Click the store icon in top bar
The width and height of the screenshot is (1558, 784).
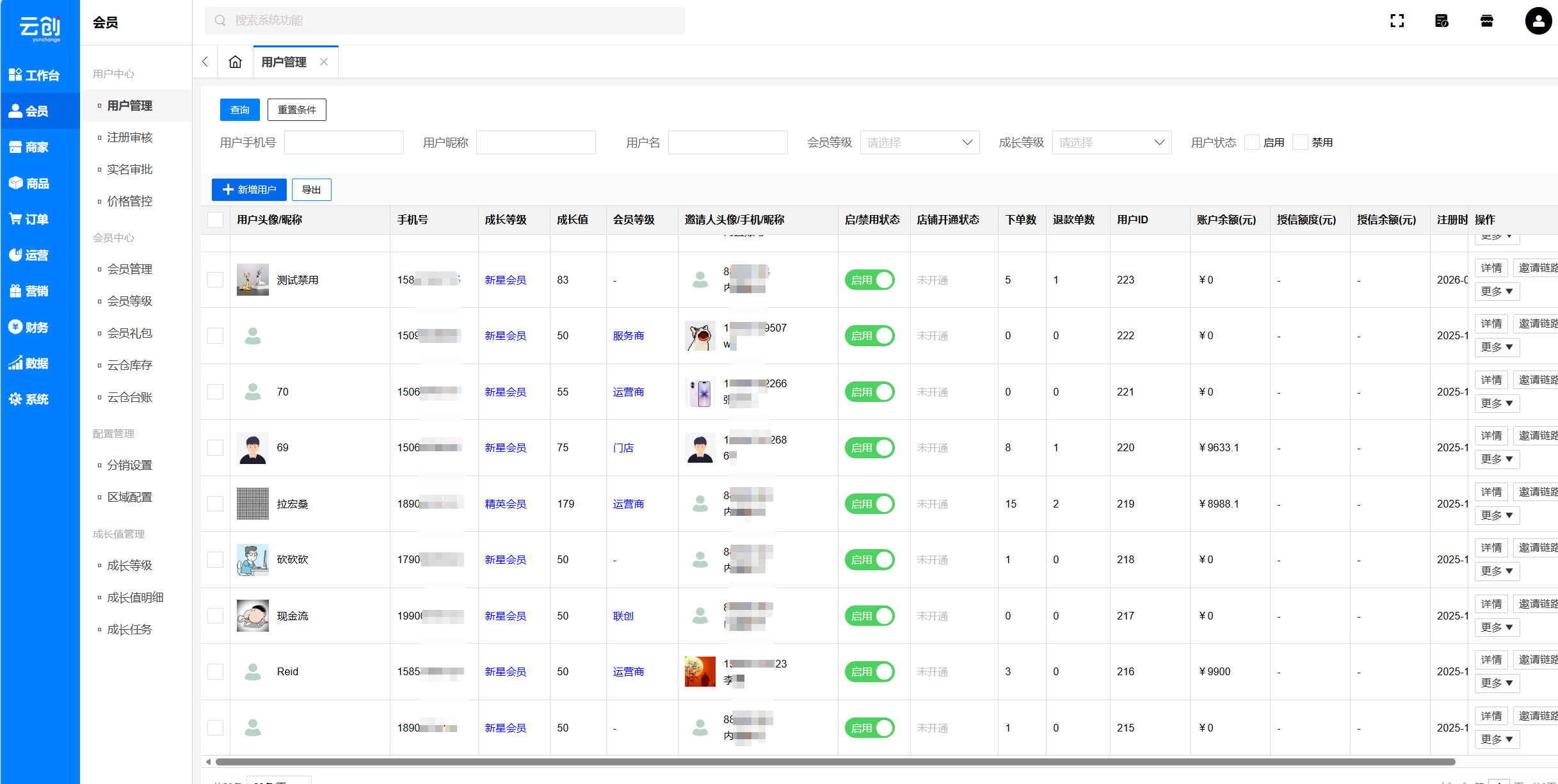(1486, 21)
